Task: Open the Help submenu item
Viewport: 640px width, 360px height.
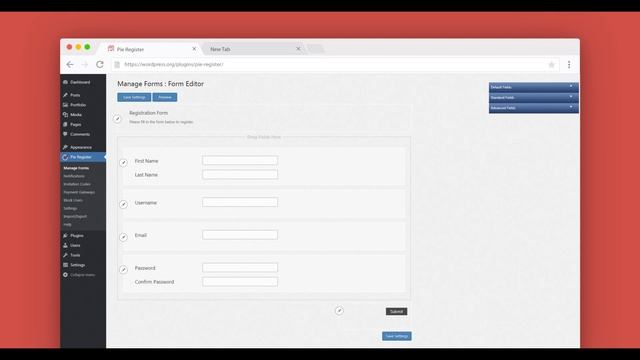Action: click(67, 224)
